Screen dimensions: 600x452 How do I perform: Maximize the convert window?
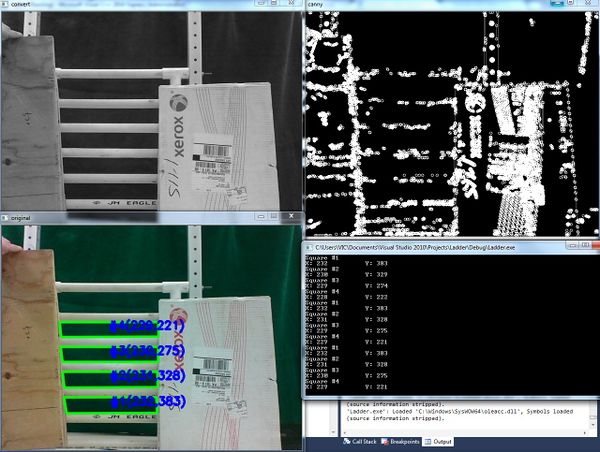coord(274,3)
